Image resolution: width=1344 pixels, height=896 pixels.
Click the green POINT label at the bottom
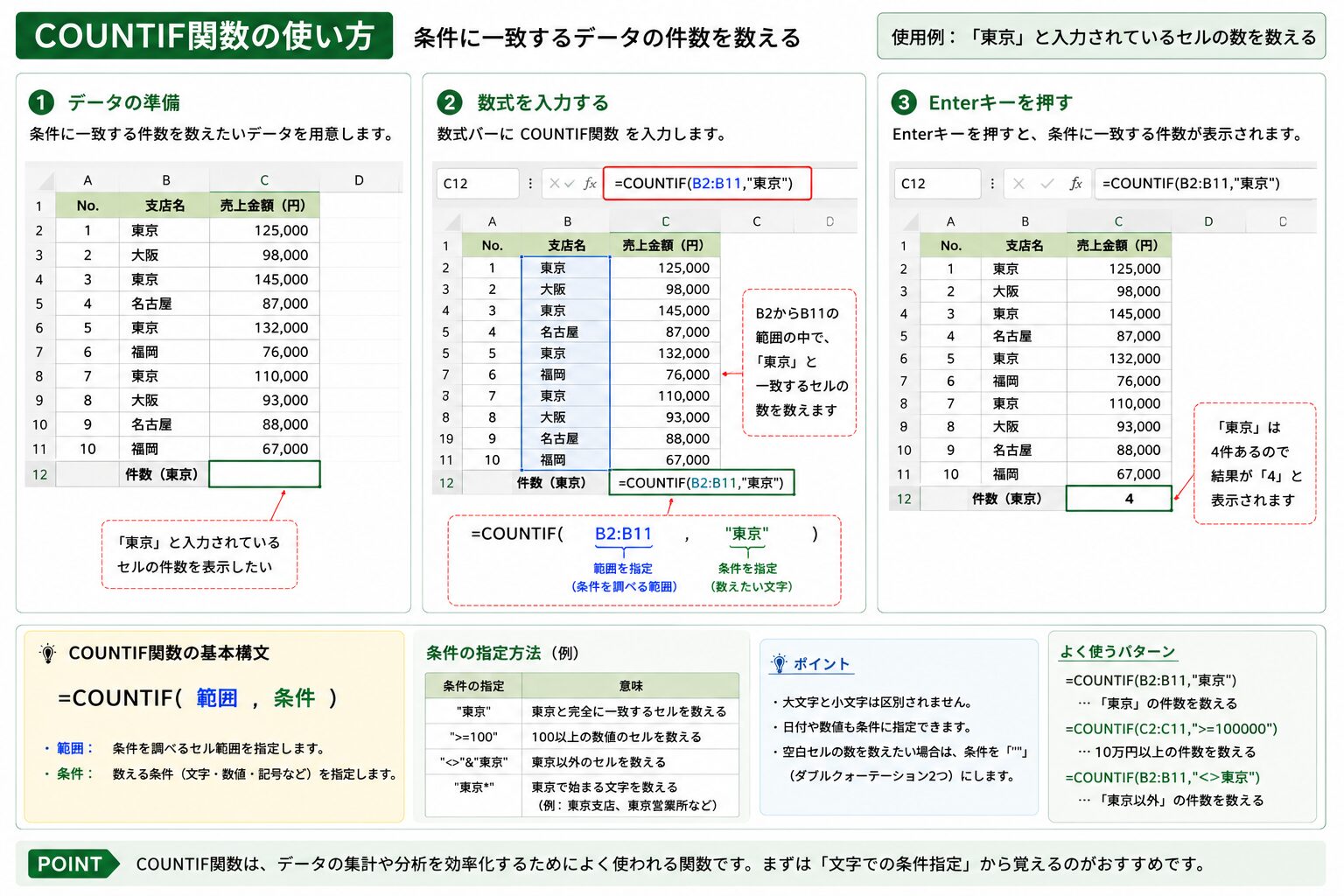(x=73, y=864)
